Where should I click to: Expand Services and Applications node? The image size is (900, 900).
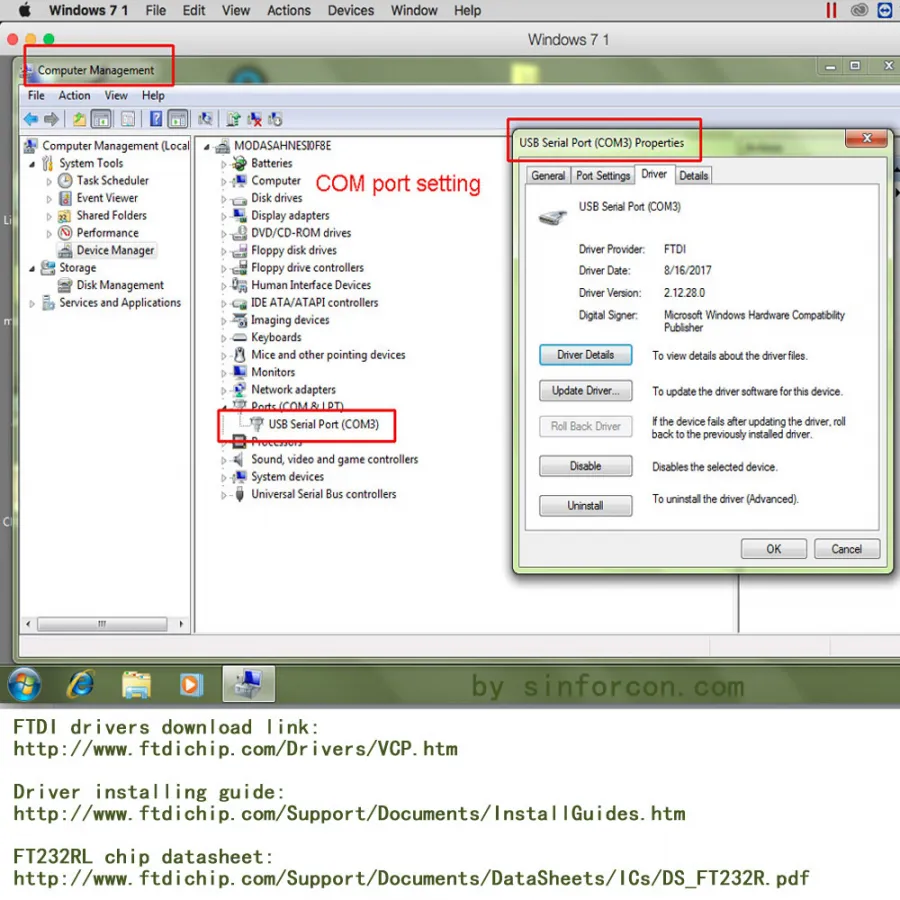click(32, 303)
